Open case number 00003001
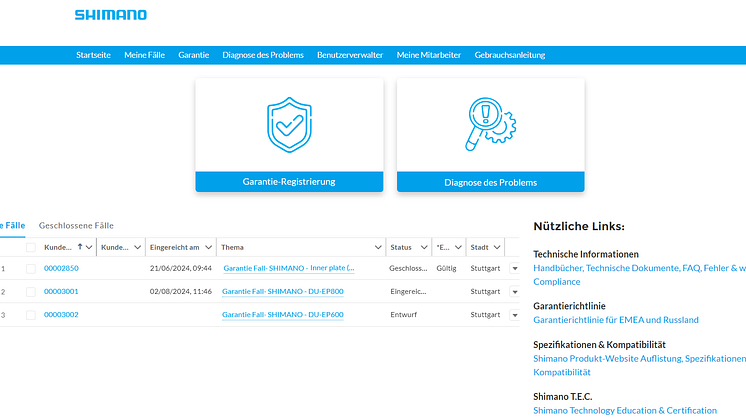The image size is (746, 419). (x=61, y=291)
